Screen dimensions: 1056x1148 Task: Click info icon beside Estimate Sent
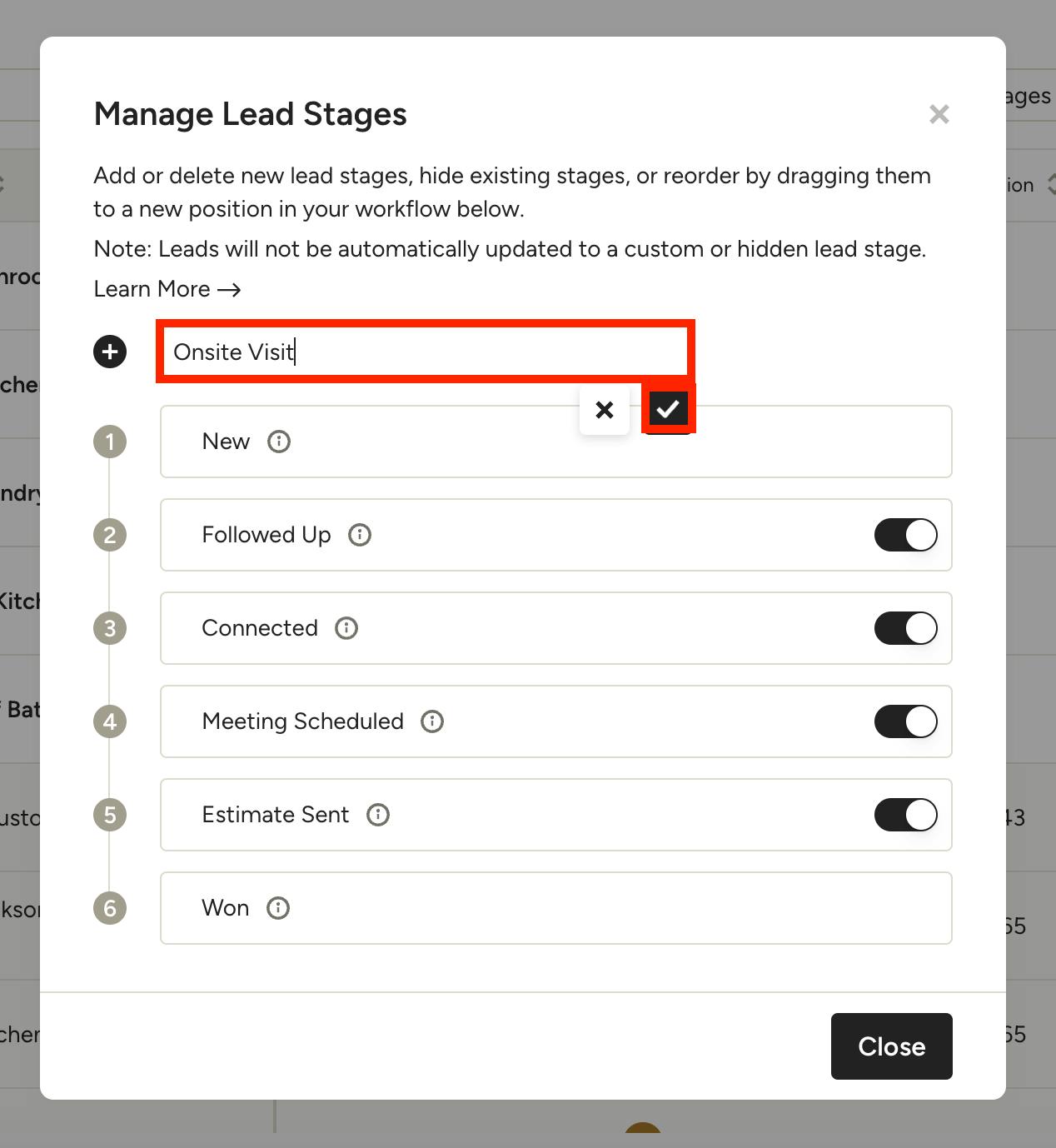[378, 815]
